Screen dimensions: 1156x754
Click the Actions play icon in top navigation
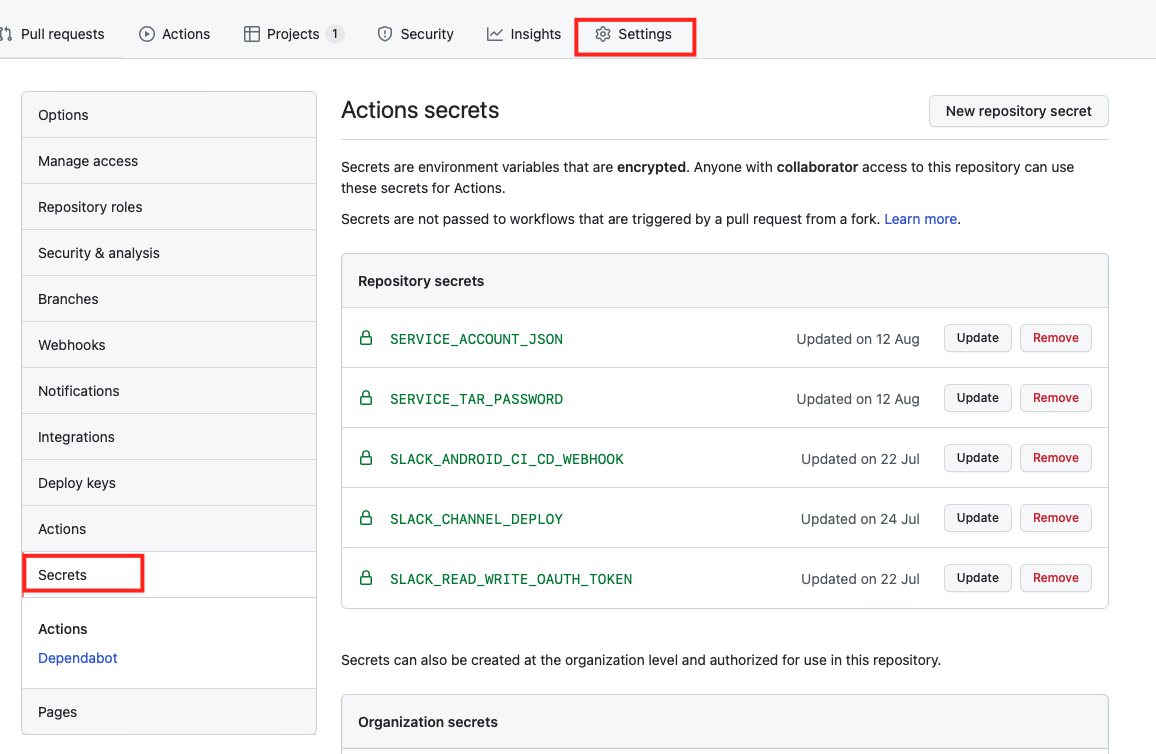click(147, 34)
